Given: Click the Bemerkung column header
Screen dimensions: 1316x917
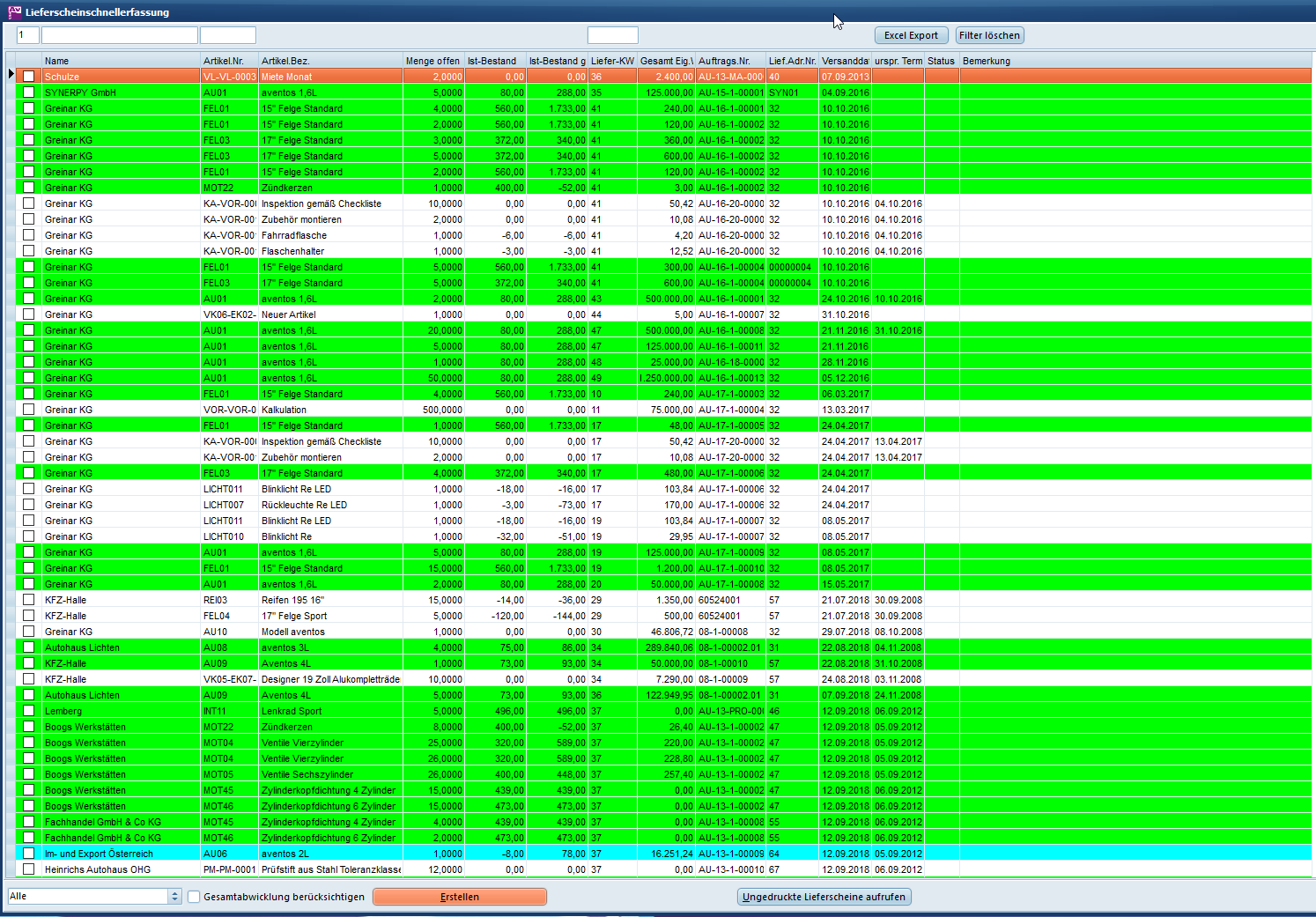Looking at the screenshot, I should (x=986, y=61).
